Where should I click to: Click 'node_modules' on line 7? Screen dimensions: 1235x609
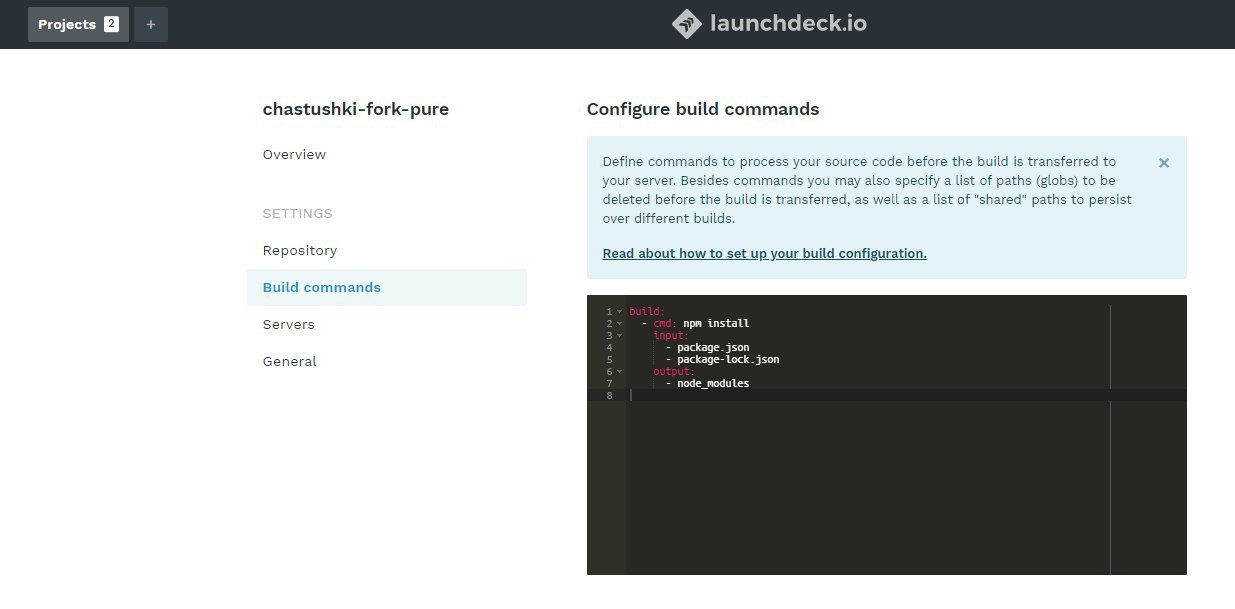[713, 384]
